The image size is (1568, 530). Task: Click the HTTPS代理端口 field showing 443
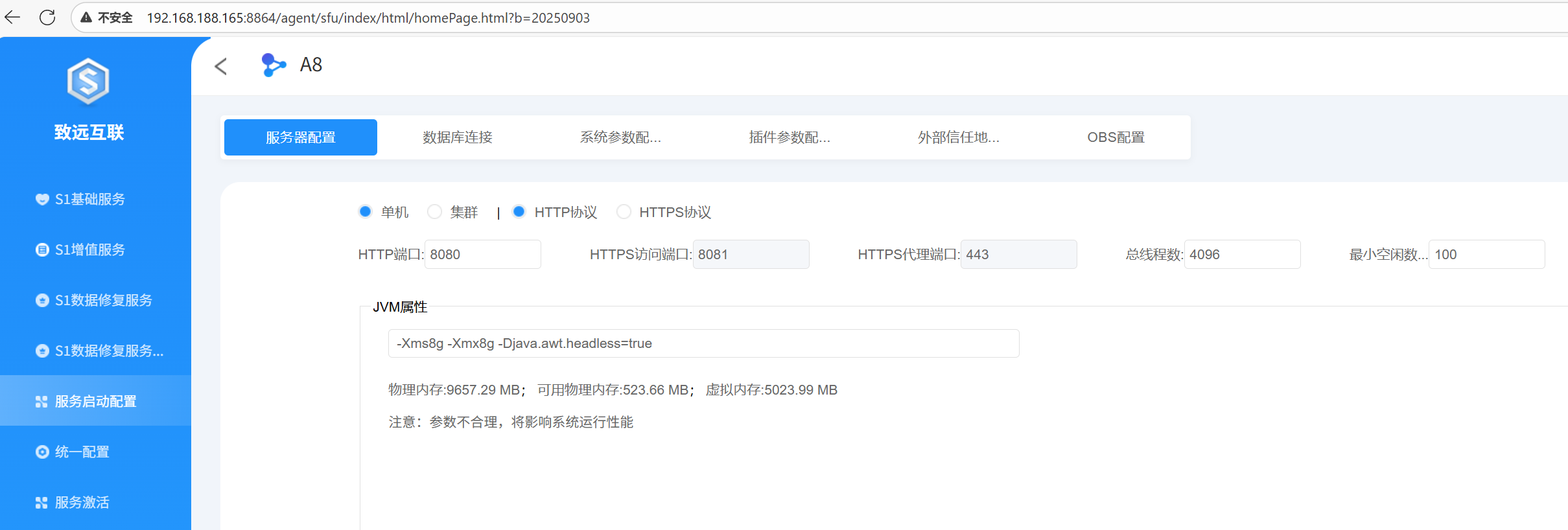[x=1019, y=255]
